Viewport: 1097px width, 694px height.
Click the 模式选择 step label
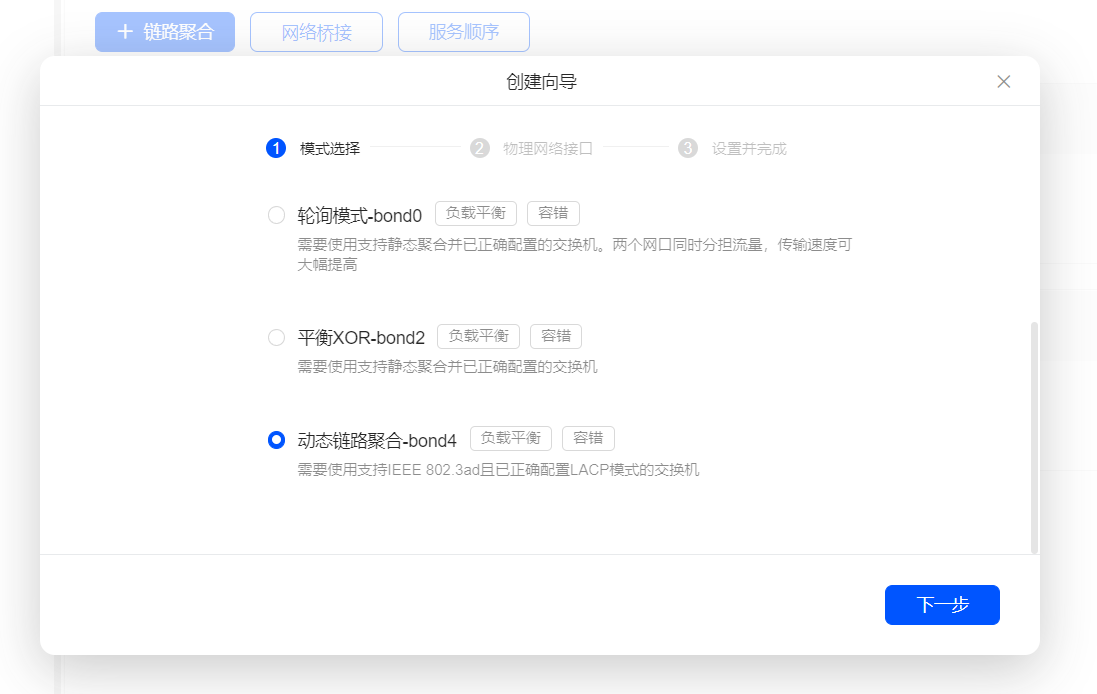330,148
